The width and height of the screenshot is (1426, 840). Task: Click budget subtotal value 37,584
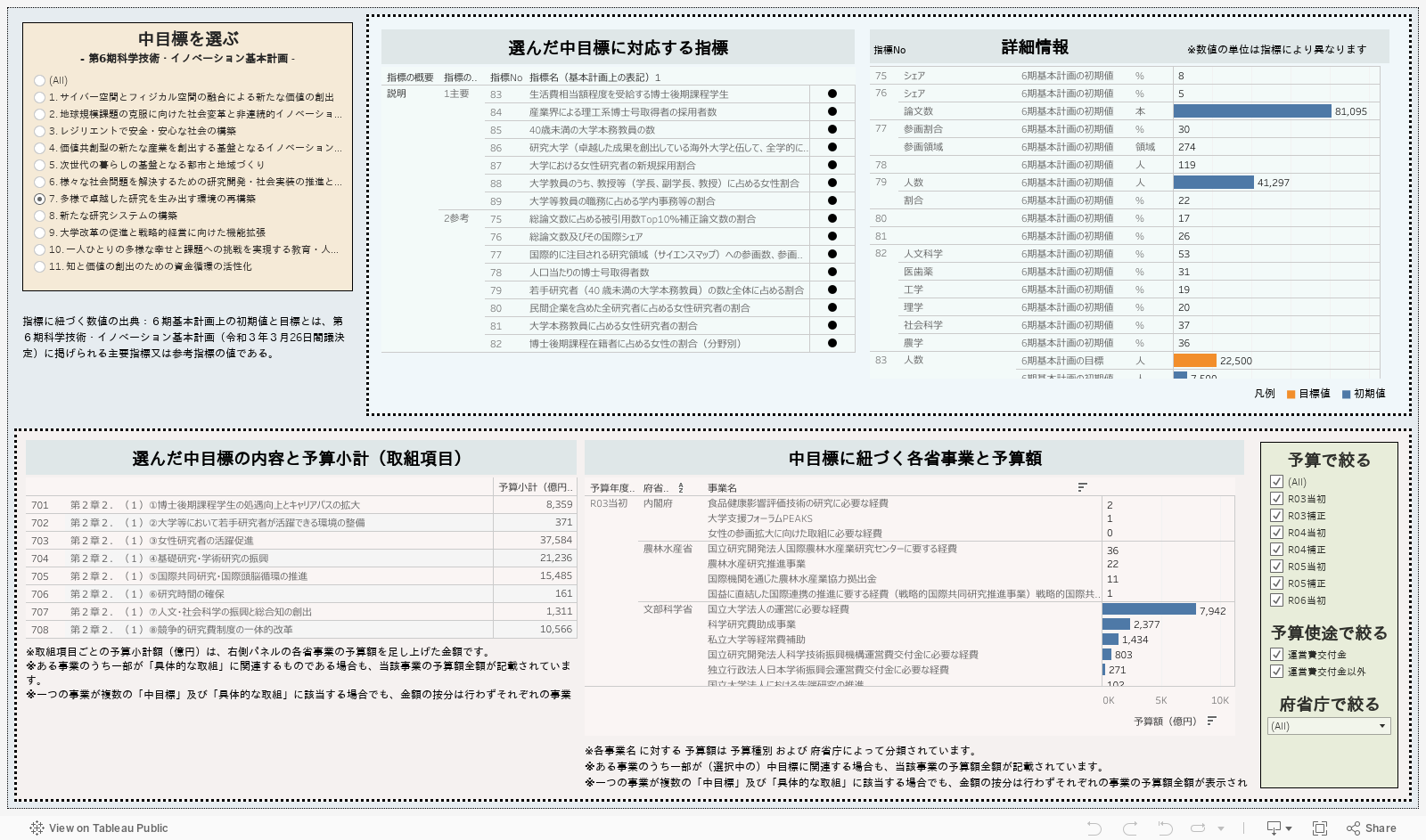click(x=556, y=541)
